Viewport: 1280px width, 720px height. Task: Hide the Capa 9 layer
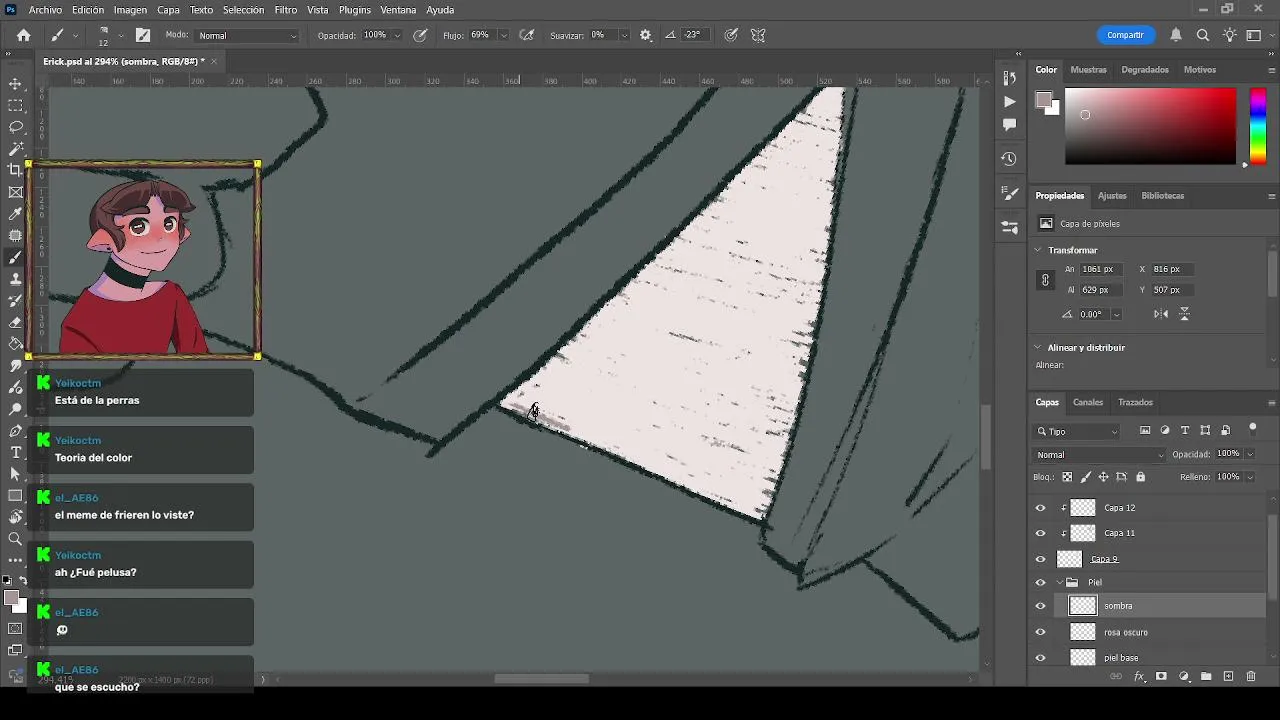click(1040, 559)
